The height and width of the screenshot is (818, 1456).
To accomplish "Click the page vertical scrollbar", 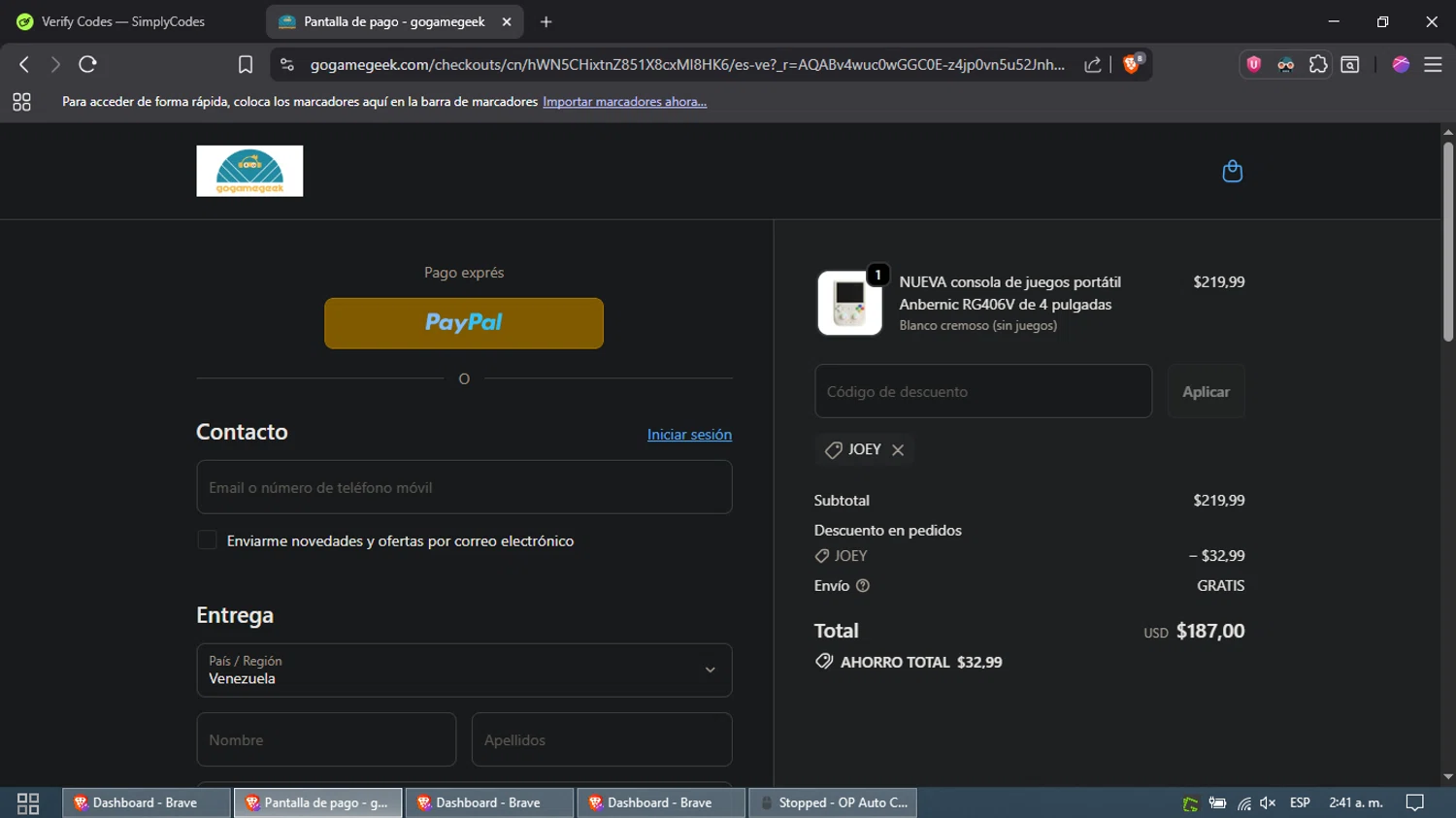I will [1448, 243].
